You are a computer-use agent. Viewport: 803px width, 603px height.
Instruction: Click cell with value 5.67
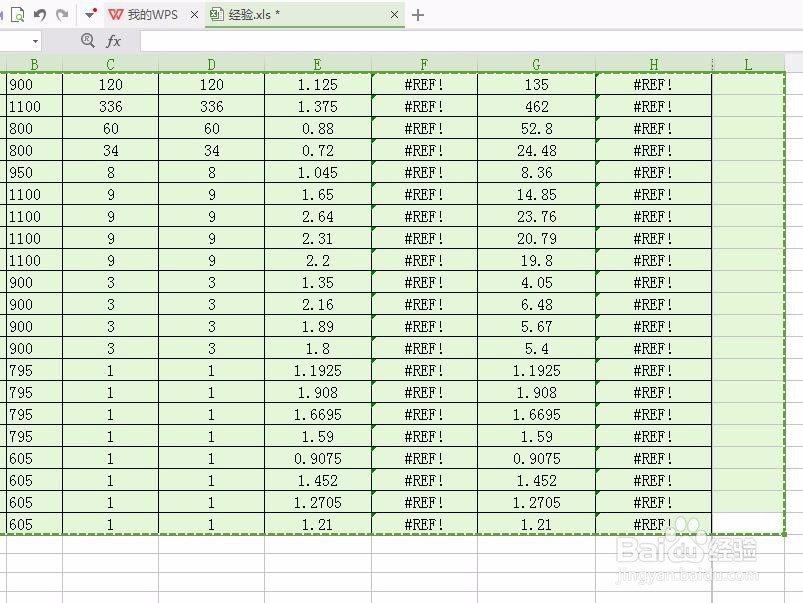[x=536, y=327]
